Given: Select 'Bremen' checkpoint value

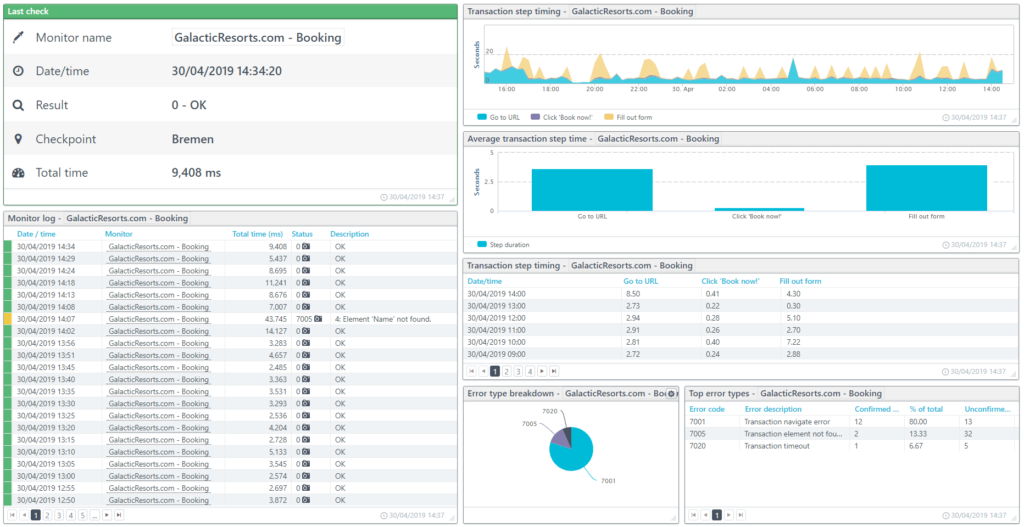Looking at the screenshot, I should [x=193, y=139].
